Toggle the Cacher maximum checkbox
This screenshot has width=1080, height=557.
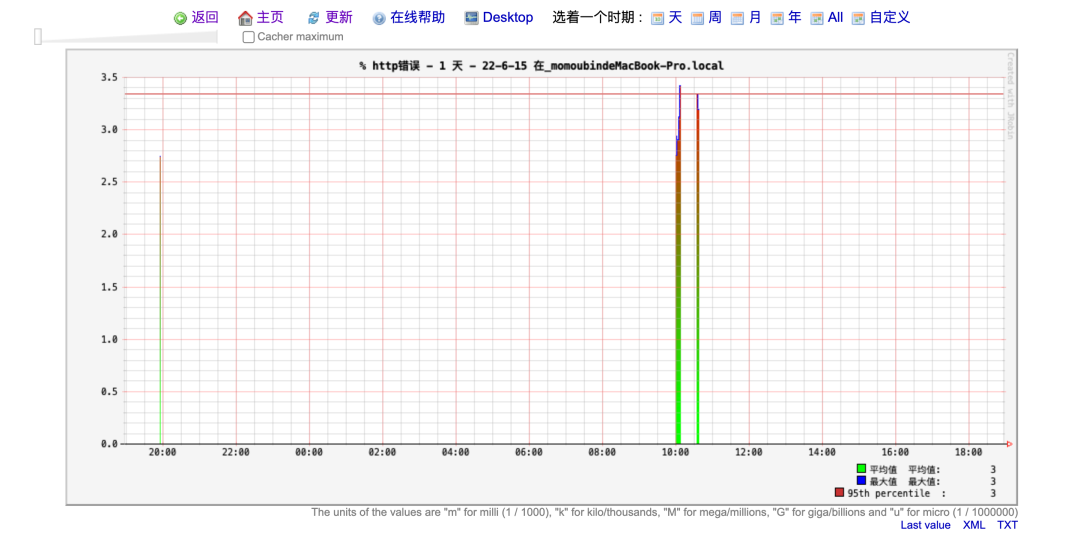(x=249, y=37)
